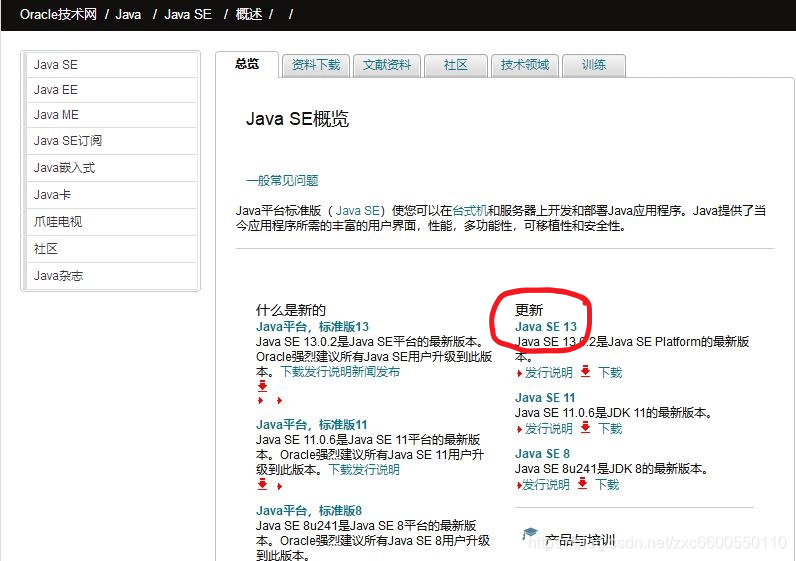Click the 产品与培训 section heading
796x561 pixels.
[579, 540]
